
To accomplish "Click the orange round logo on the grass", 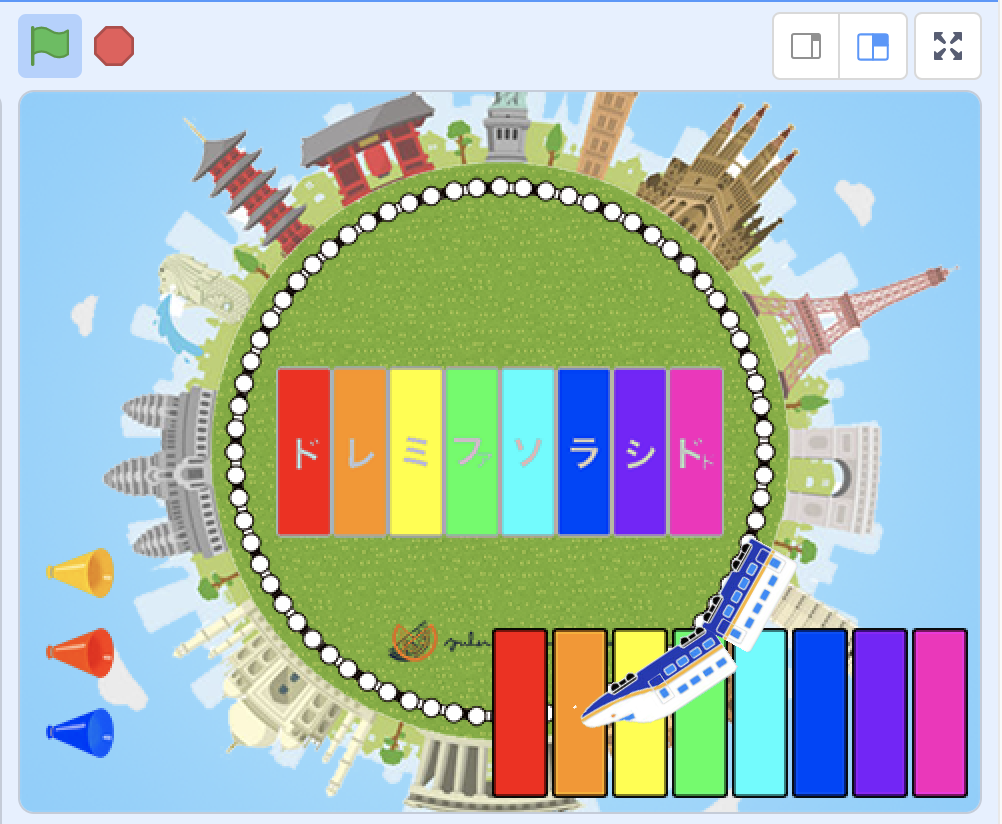I will (413, 641).
